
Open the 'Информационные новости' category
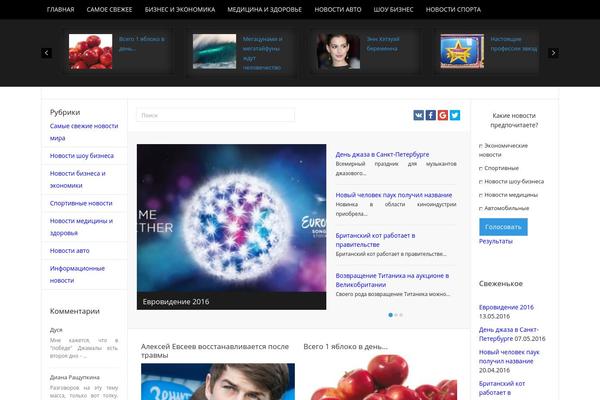(x=77, y=274)
